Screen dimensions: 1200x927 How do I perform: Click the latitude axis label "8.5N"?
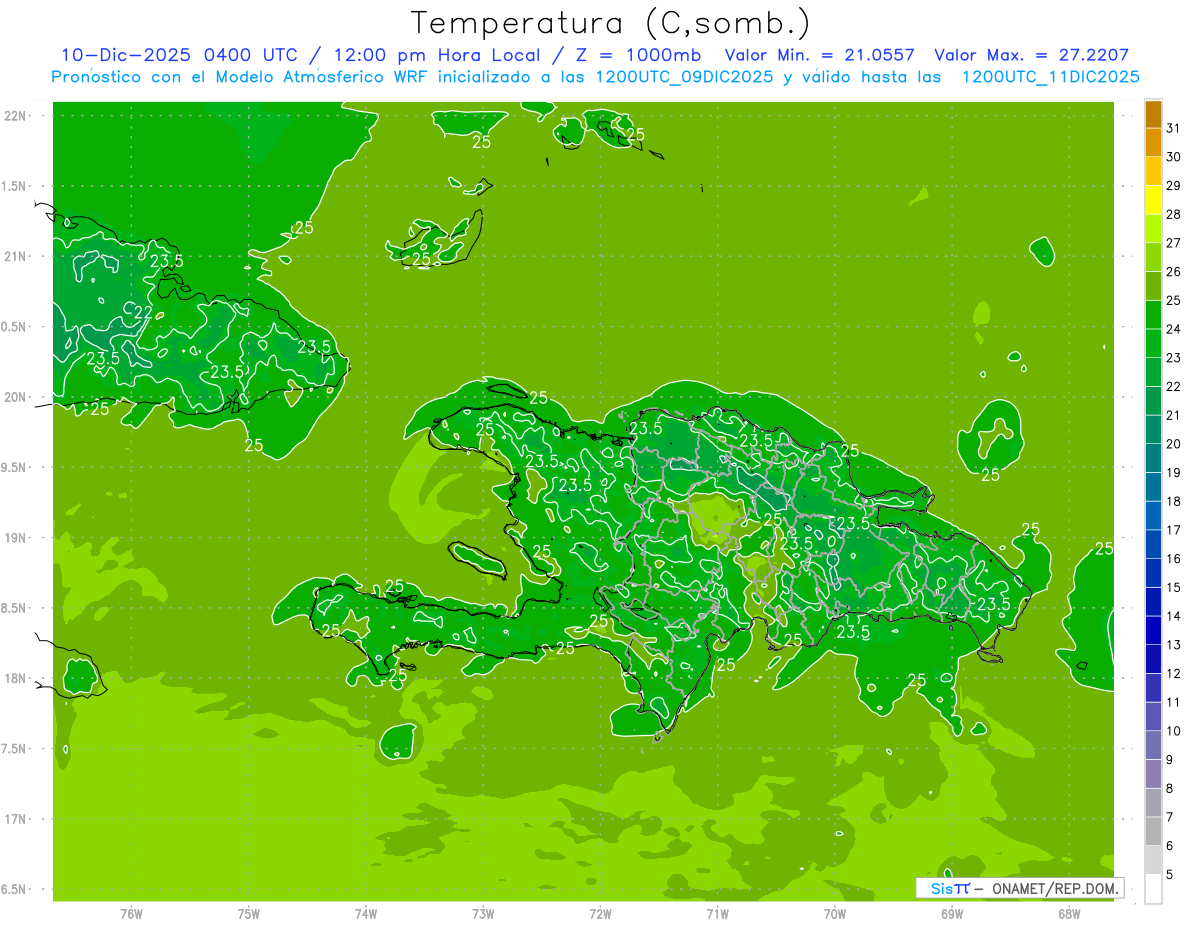(15, 608)
